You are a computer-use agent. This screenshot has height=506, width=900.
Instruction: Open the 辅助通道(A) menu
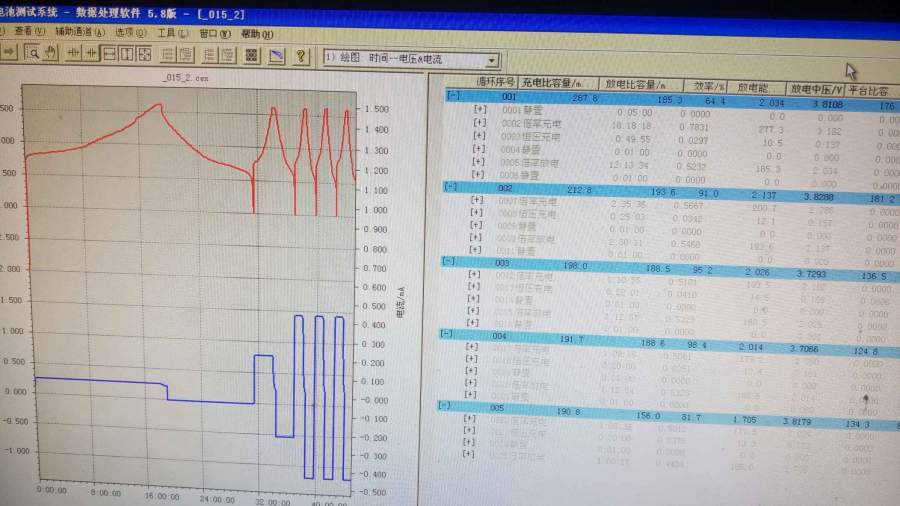80,32
